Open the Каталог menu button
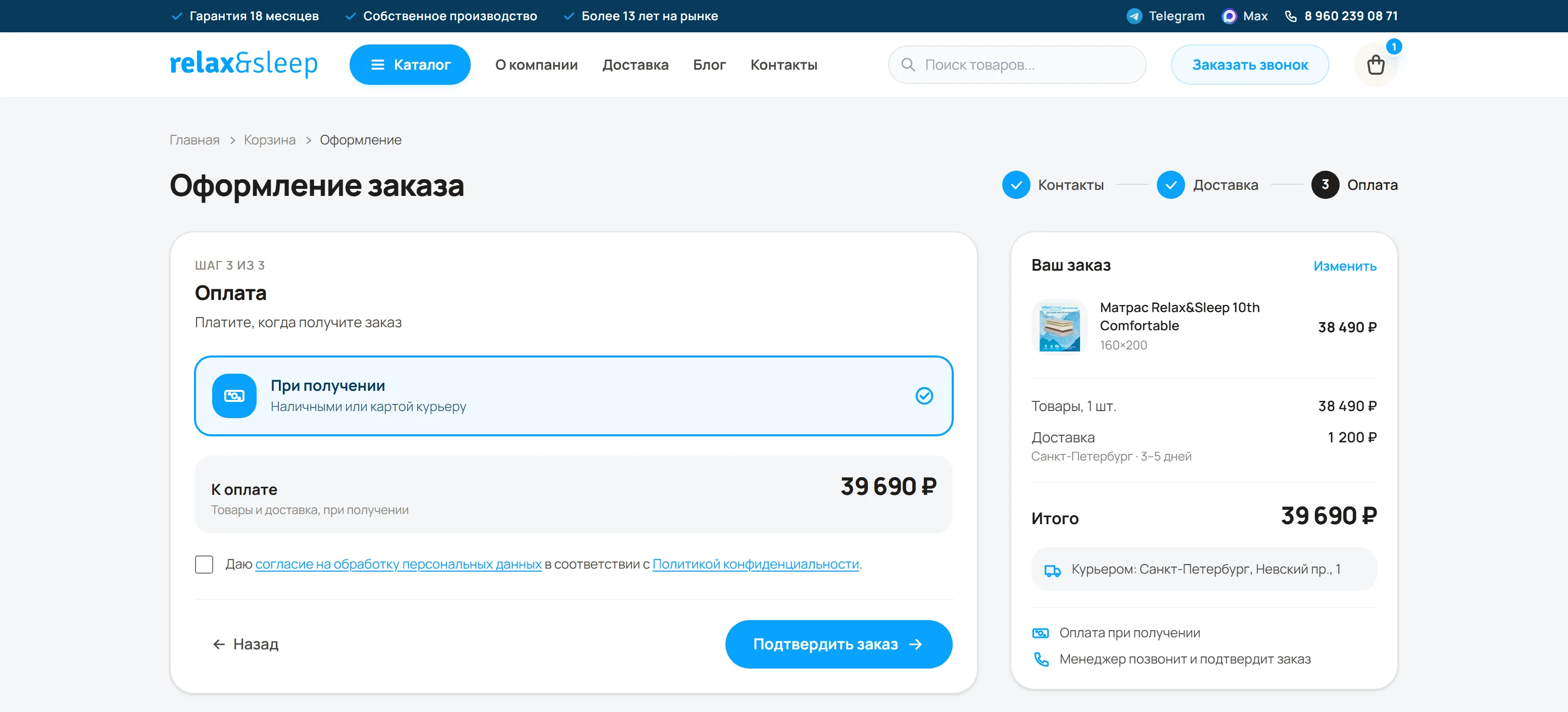 (410, 65)
